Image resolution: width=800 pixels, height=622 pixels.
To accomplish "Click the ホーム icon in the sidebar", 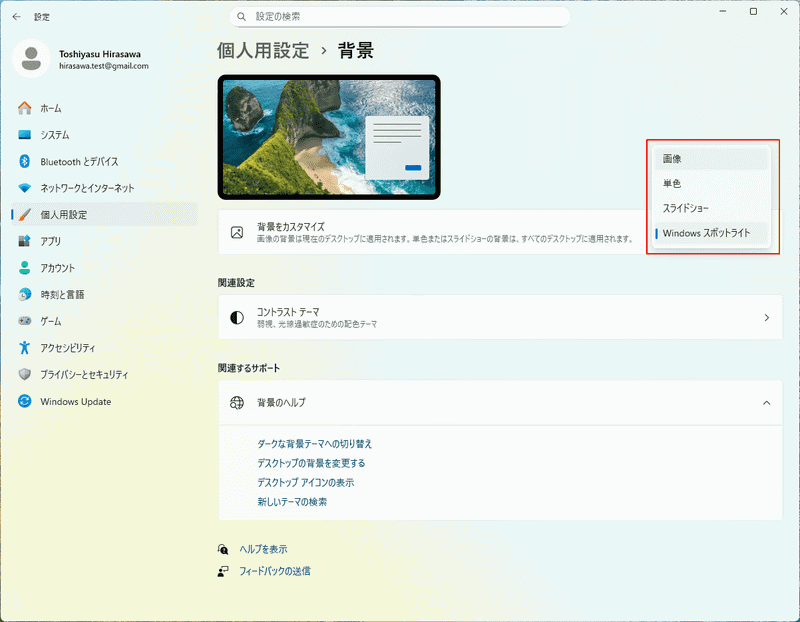I will [x=22, y=108].
